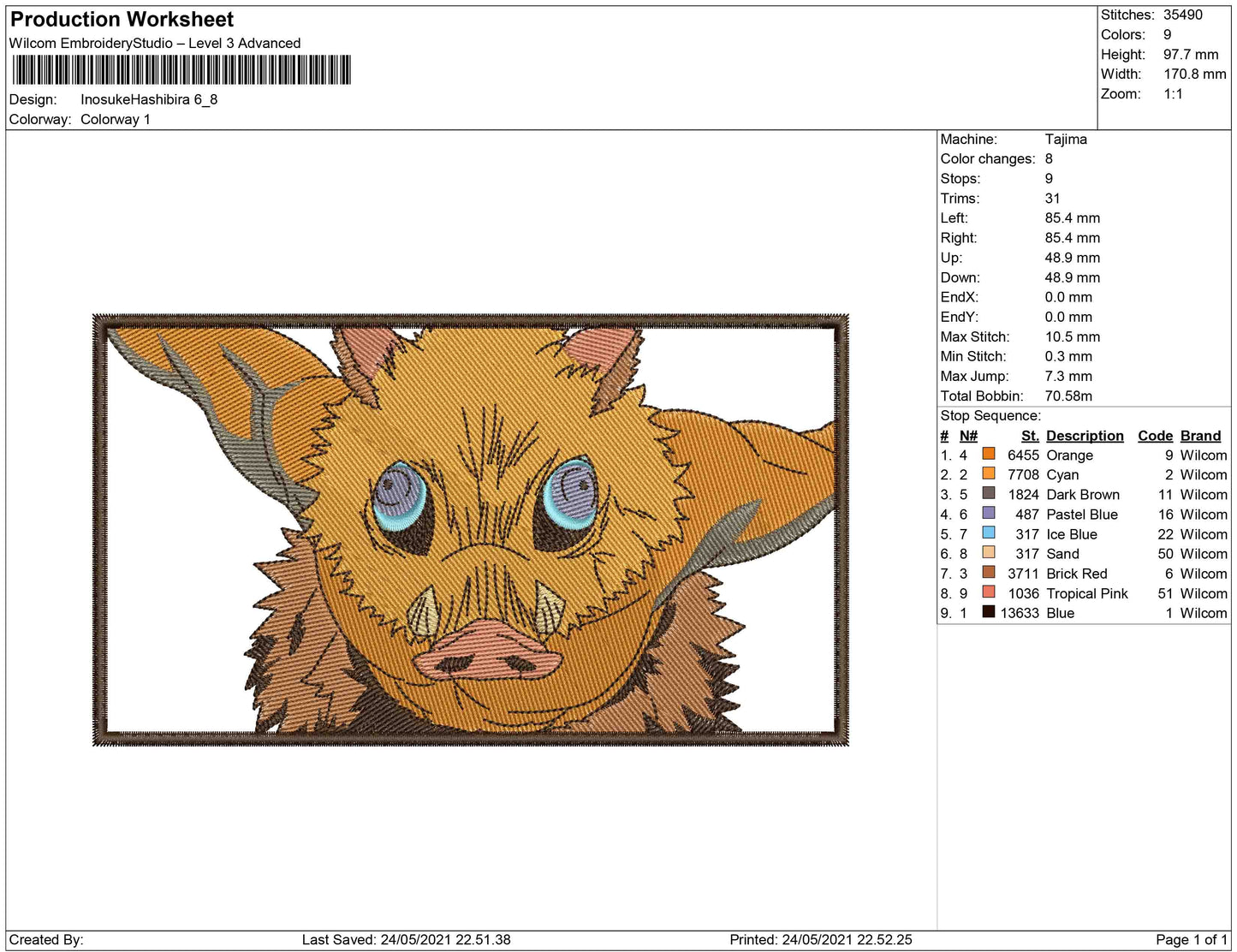Click the 'Brand' column header
Viewport: 1237px width, 952px height.
[x=1200, y=435]
